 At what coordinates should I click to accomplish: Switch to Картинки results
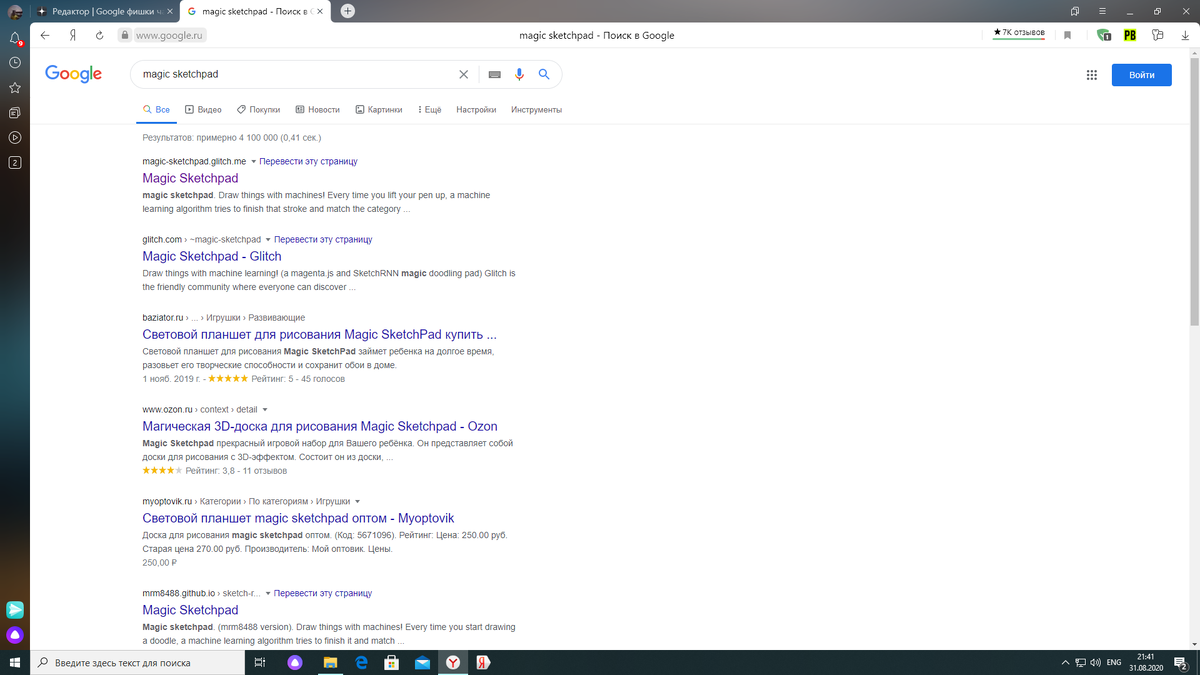(x=379, y=110)
